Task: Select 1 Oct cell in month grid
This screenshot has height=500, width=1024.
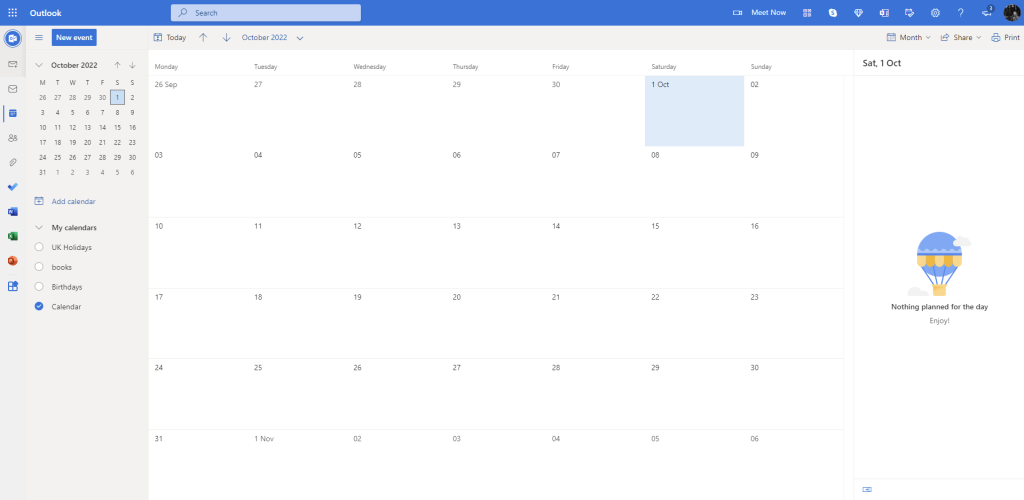Action: [x=694, y=111]
